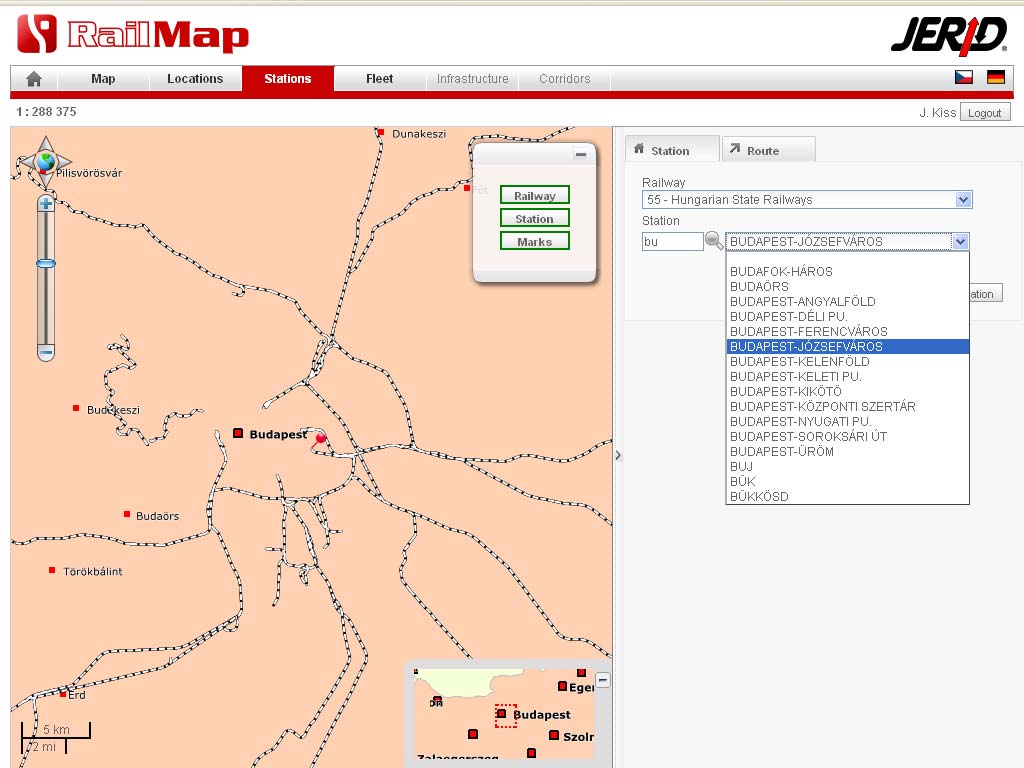The height and width of the screenshot is (768, 1024).
Task: Choose BUDAPEST-KÖZPONTI SZERTÁR entry
Action: (x=847, y=407)
